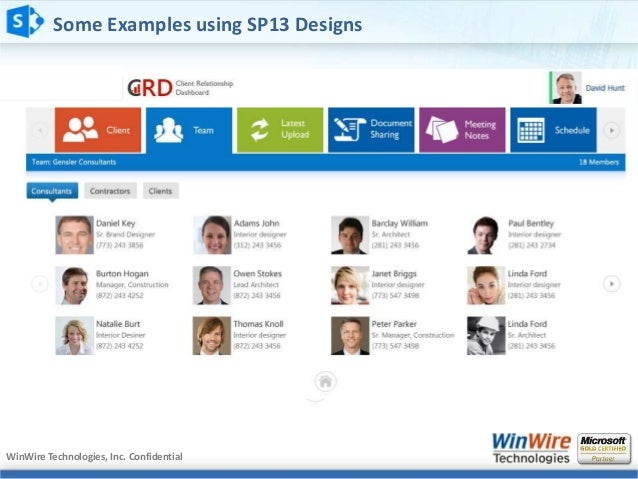
Task: Click the name Peter Parker
Action: click(394, 324)
